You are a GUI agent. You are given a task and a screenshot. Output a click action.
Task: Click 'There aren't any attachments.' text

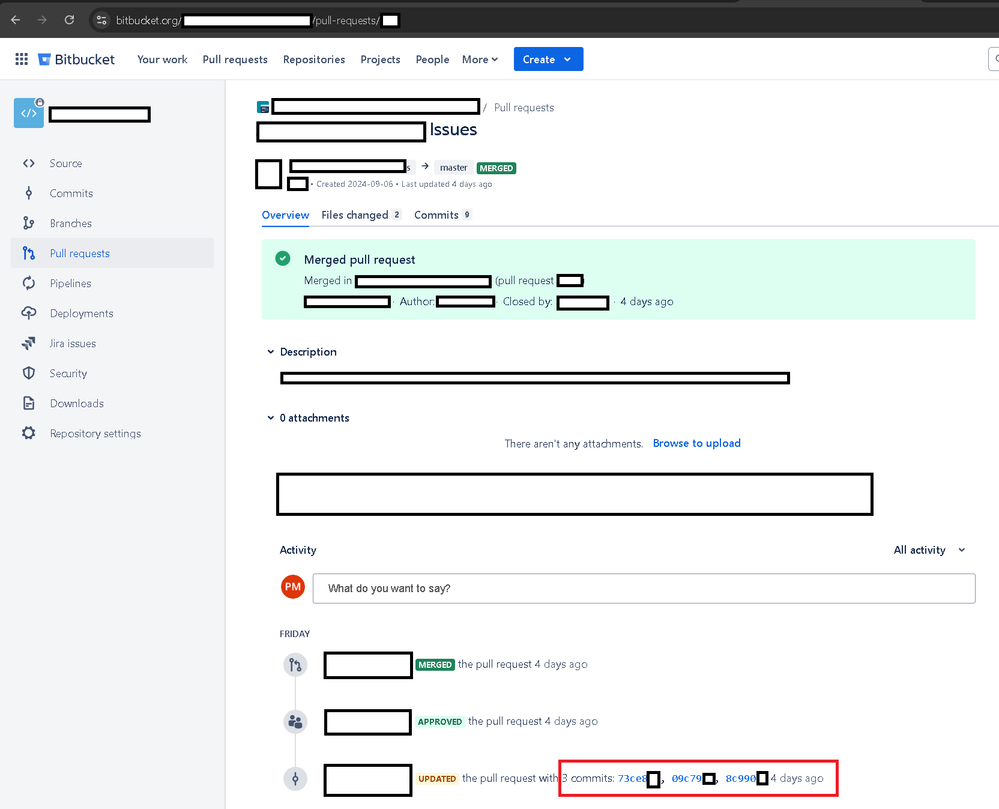573,443
